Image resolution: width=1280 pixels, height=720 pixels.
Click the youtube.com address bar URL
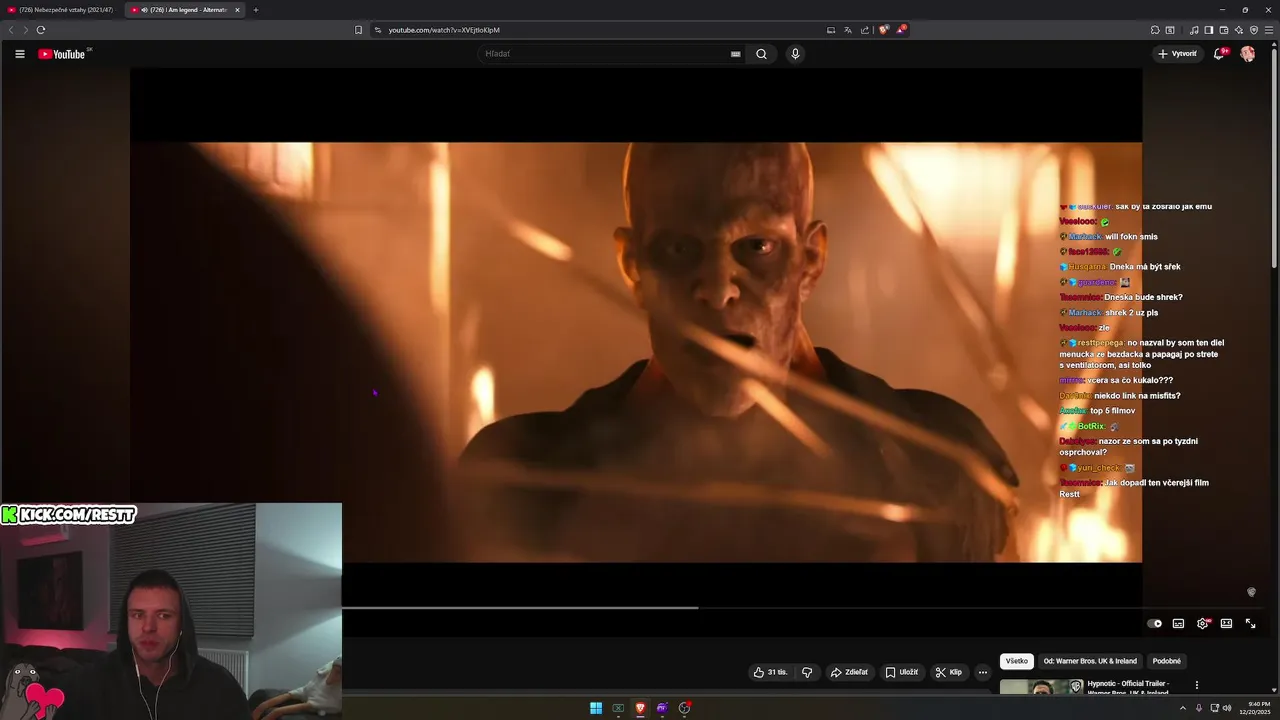click(444, 30)
